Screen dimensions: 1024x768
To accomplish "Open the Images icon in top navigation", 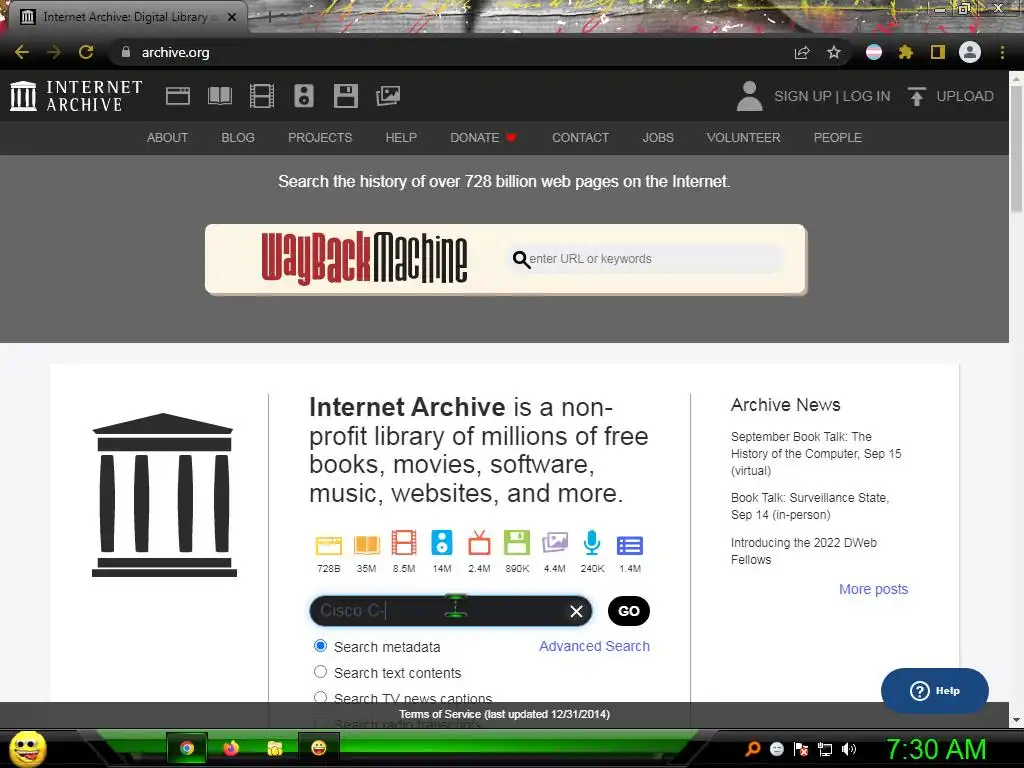I will 388,96.
